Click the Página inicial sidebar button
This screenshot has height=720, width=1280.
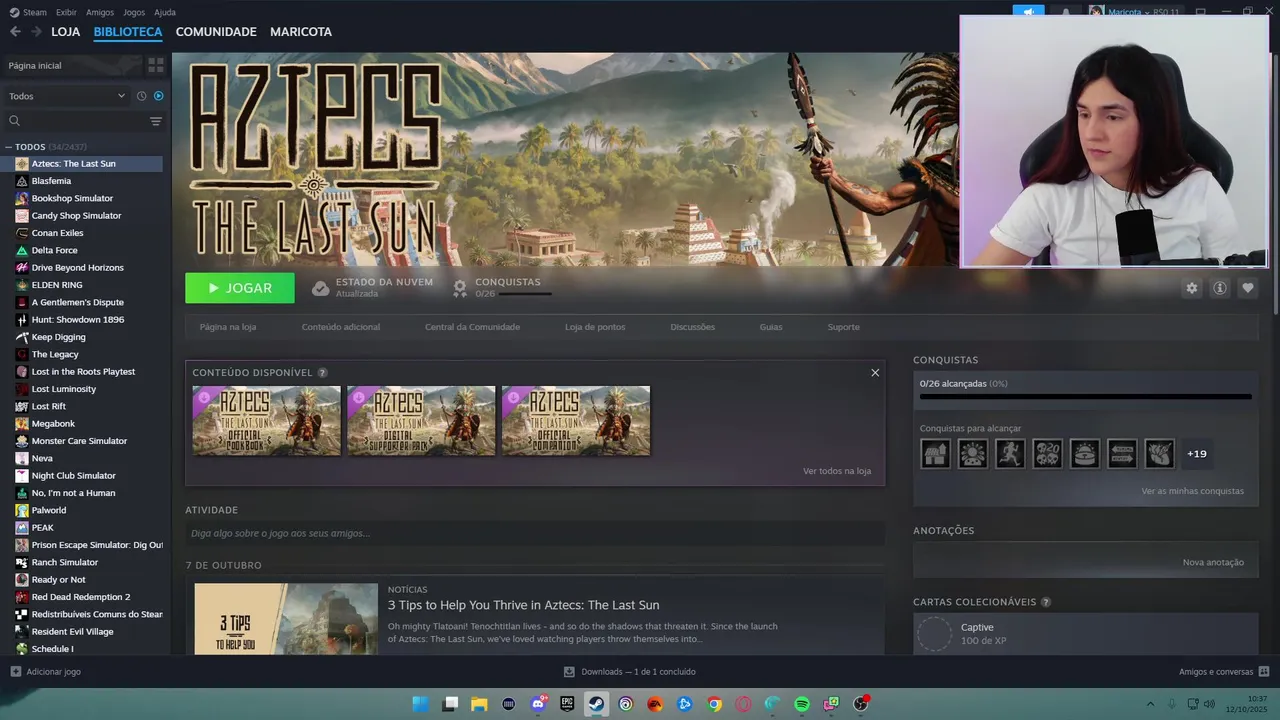[72, 65]
